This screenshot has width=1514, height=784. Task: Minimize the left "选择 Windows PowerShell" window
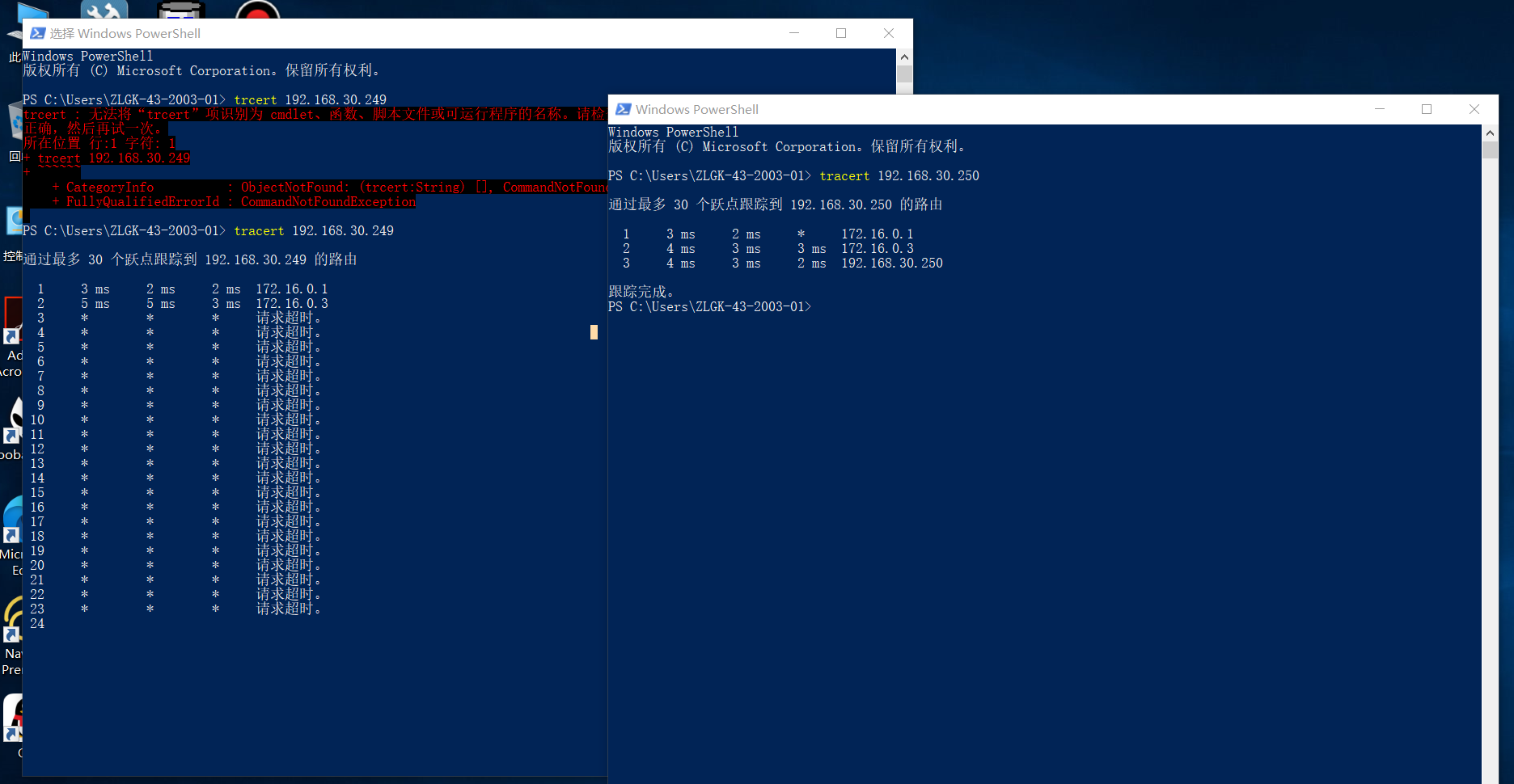point(794,33)
